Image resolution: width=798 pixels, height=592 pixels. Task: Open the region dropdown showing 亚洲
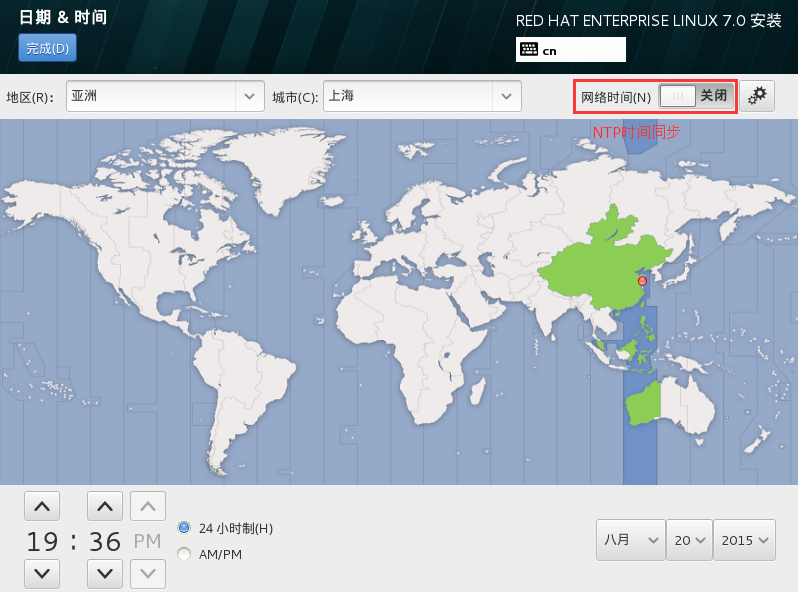tap(165, 96)
